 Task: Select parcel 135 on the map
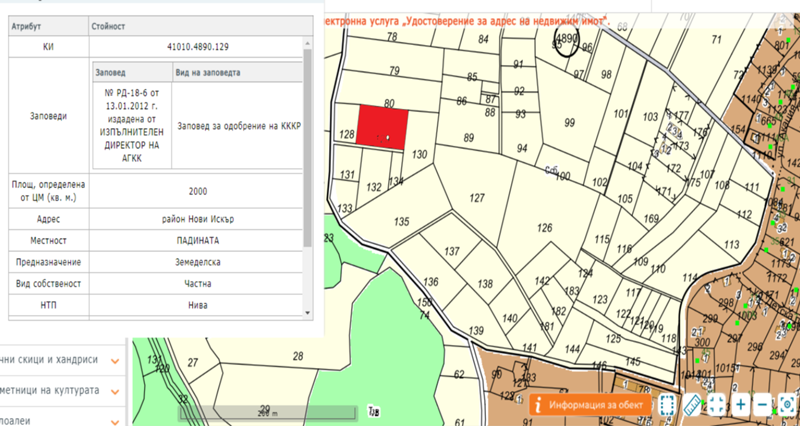click(402, 221)
